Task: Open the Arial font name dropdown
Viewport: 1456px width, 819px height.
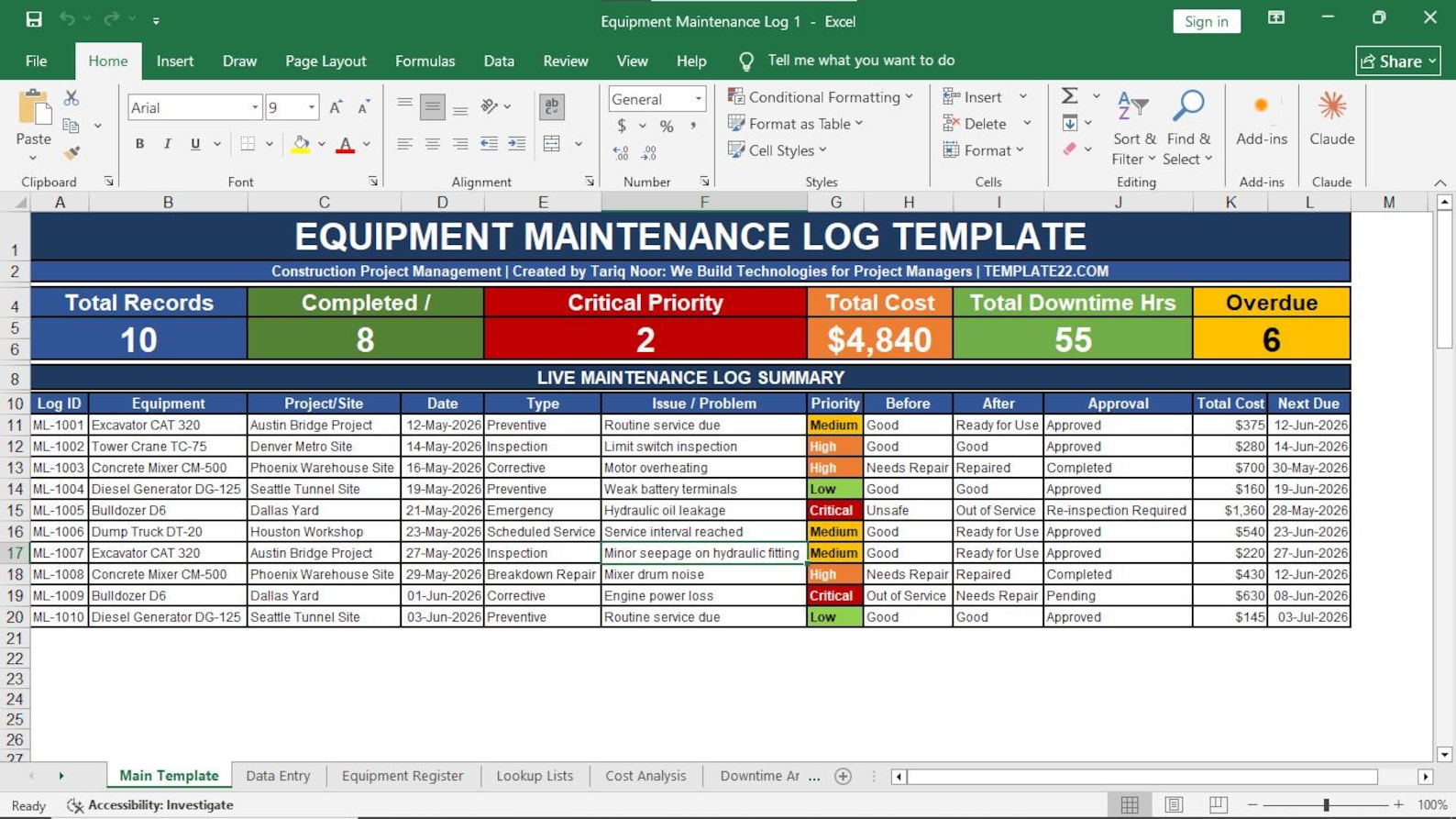Action: coord(255,107)
